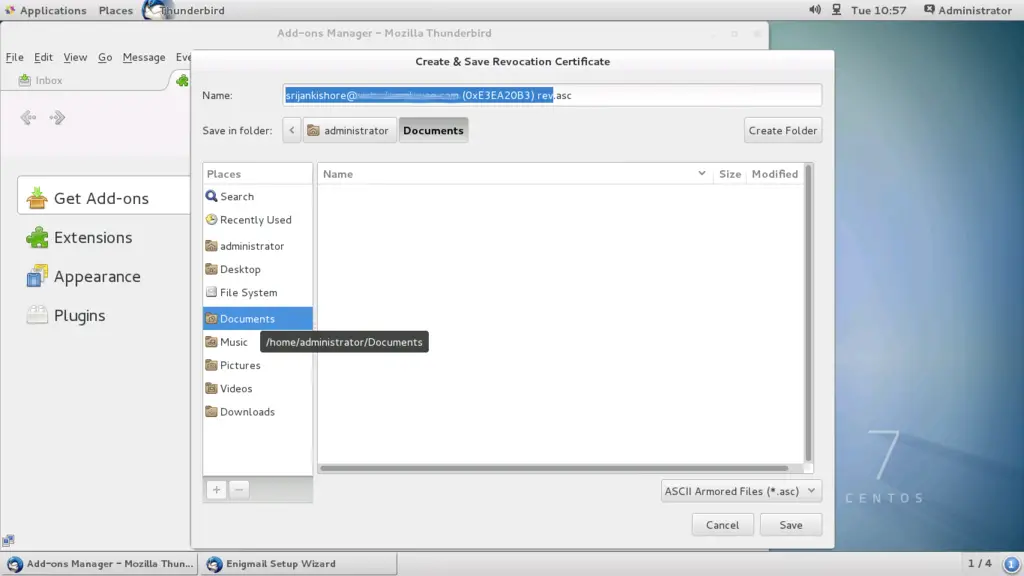The width and height of the screenshot is (1024, 576).
Task: Click the notification indicator icon in bottom panel
Action: tap(1011, 564)
